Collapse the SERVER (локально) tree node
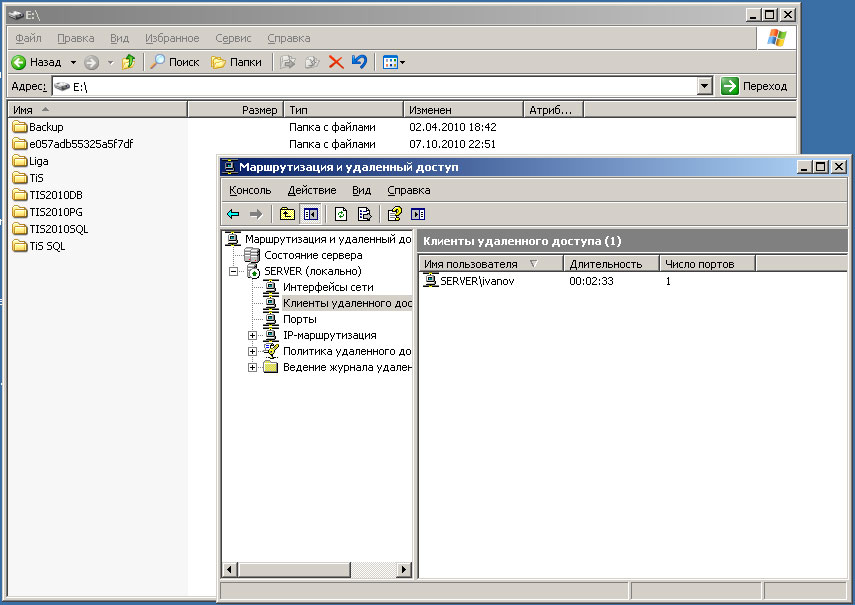 click(x=233, y=271)
